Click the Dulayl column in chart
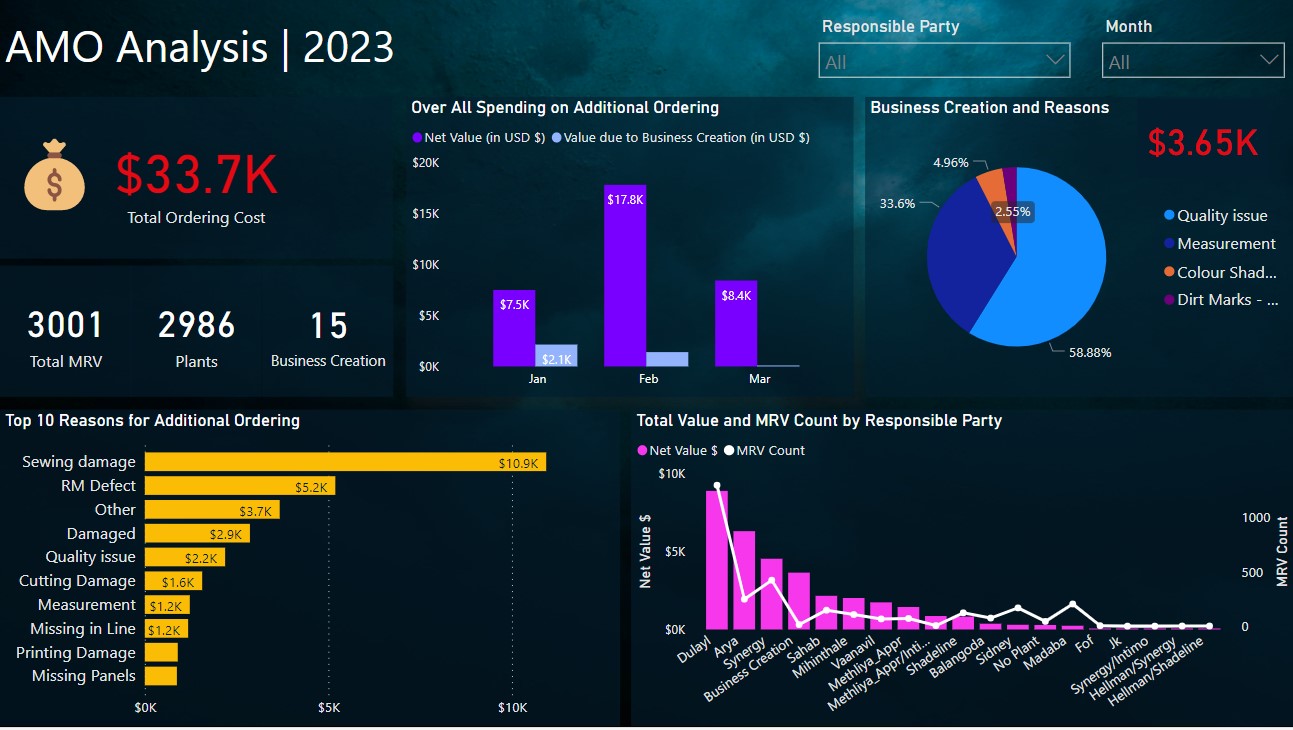Image resolution: width=1293 pixels, height=730 pixels. pyautogui.click(x=717, y=560)
